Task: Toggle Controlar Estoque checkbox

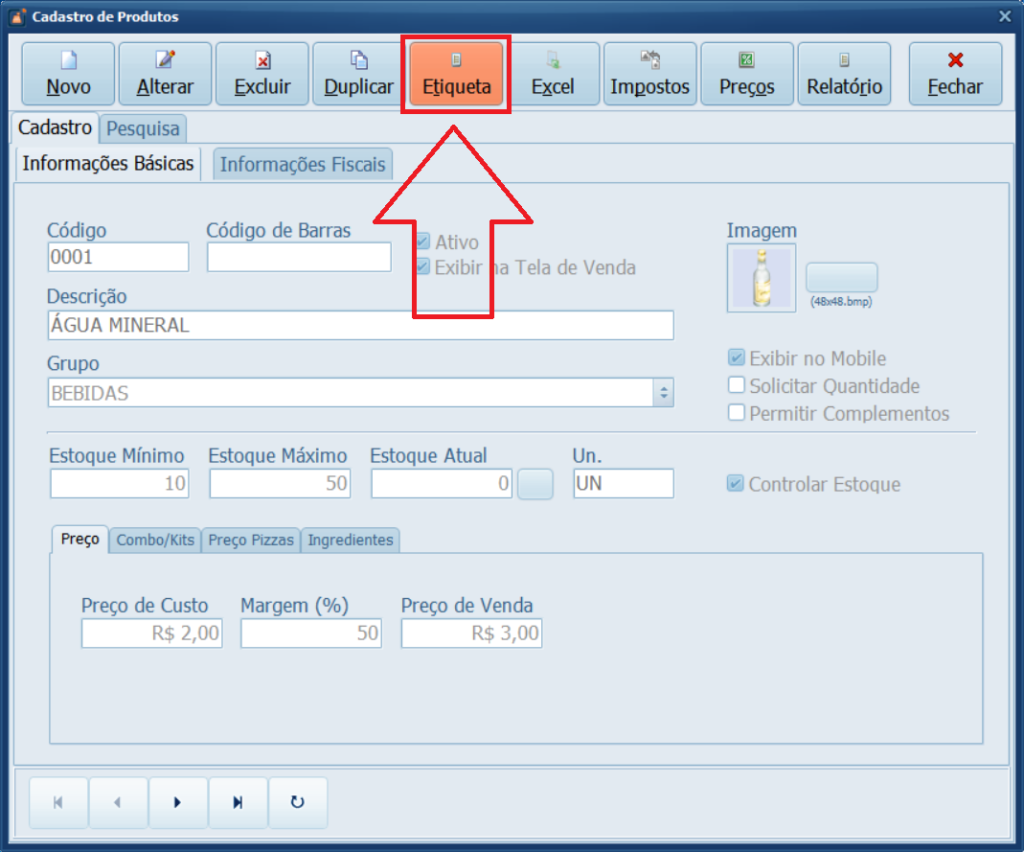Action: 736,484
